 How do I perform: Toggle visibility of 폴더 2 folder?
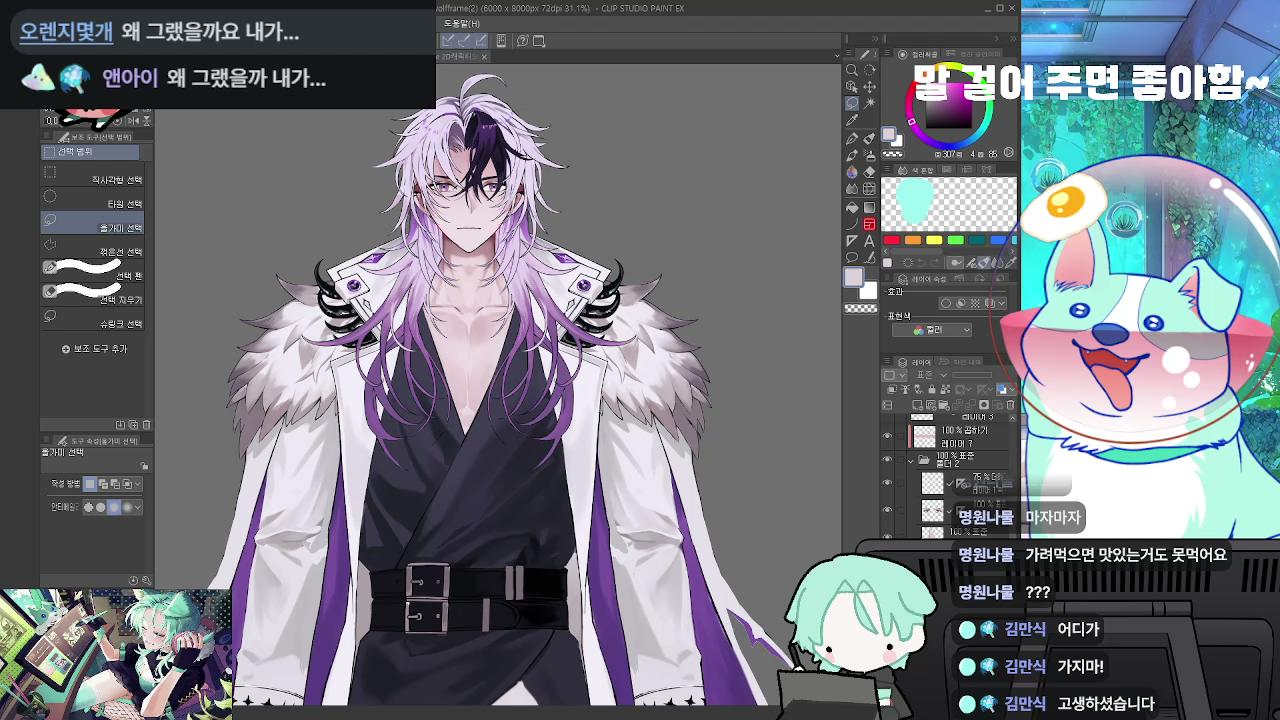click(887, 459)
